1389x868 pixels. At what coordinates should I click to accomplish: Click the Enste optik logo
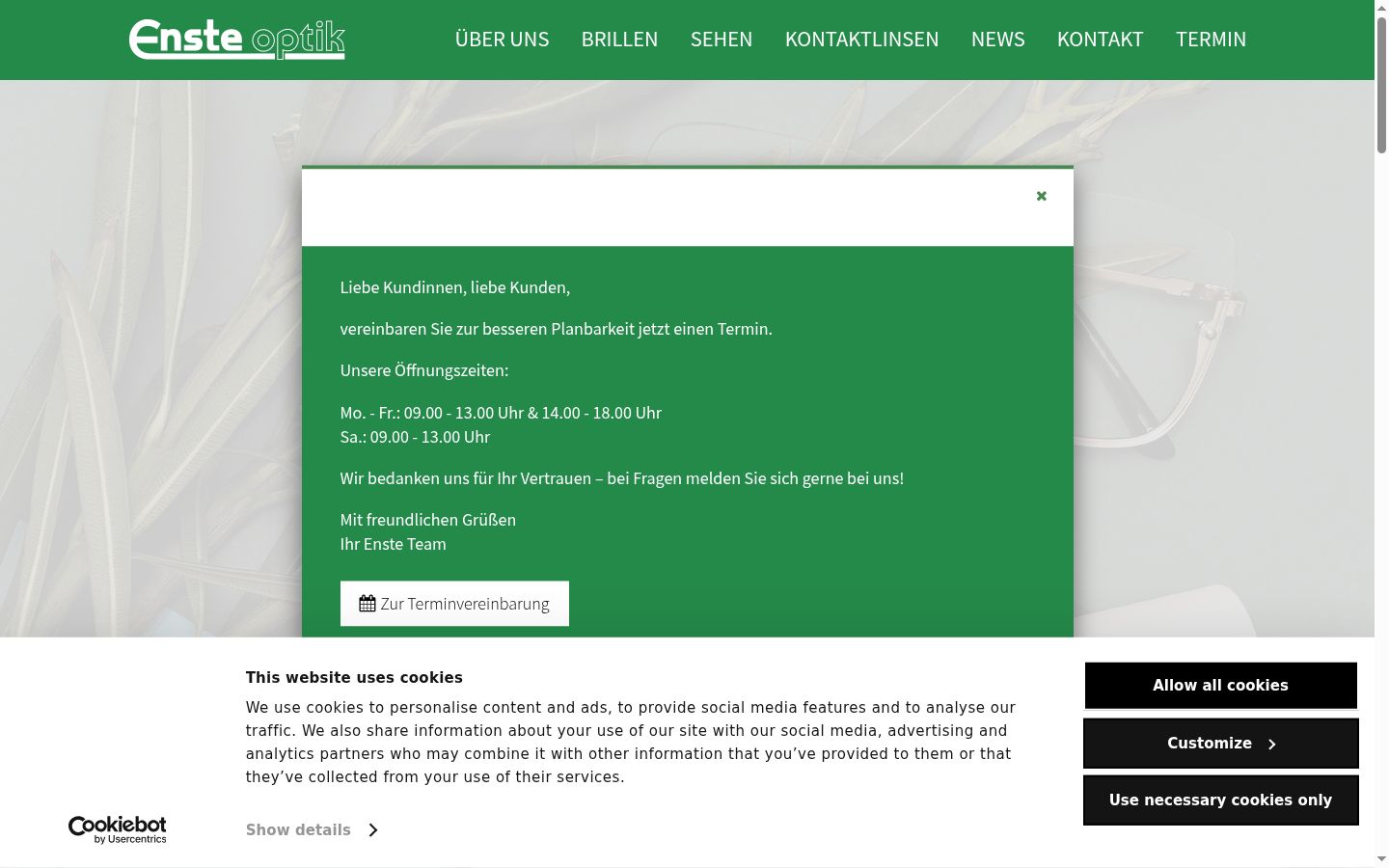(x=237, y=40)
